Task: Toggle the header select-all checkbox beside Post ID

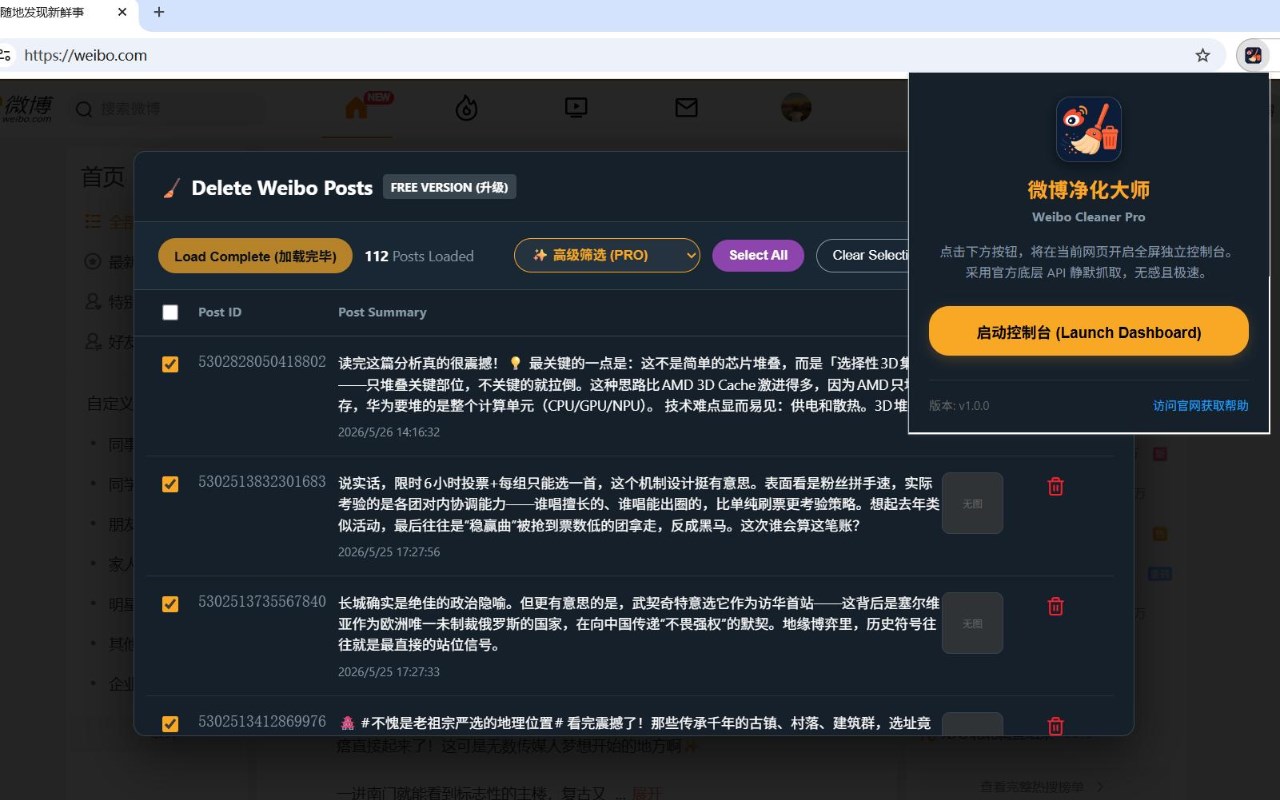Action: pos(170,312)
